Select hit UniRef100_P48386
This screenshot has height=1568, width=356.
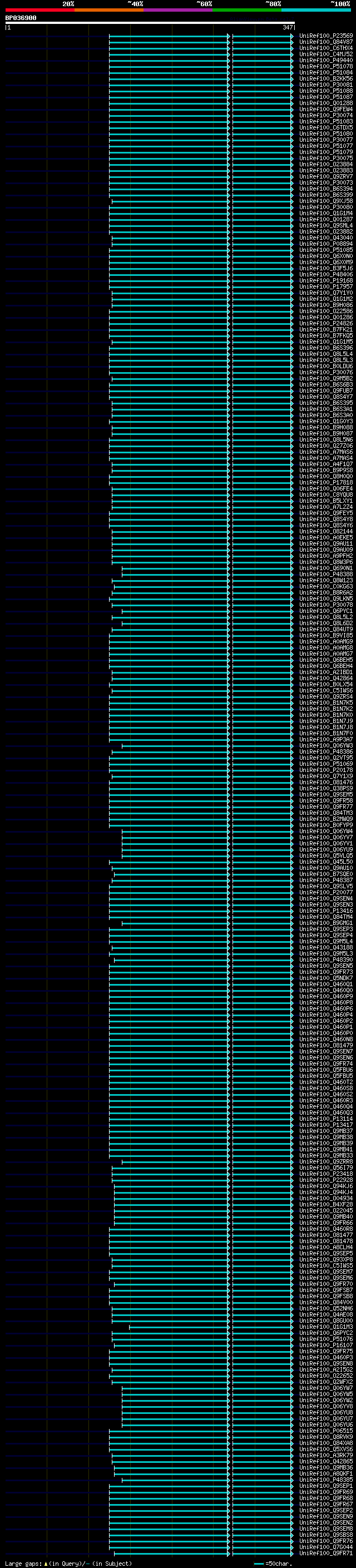tap(326, 752)
